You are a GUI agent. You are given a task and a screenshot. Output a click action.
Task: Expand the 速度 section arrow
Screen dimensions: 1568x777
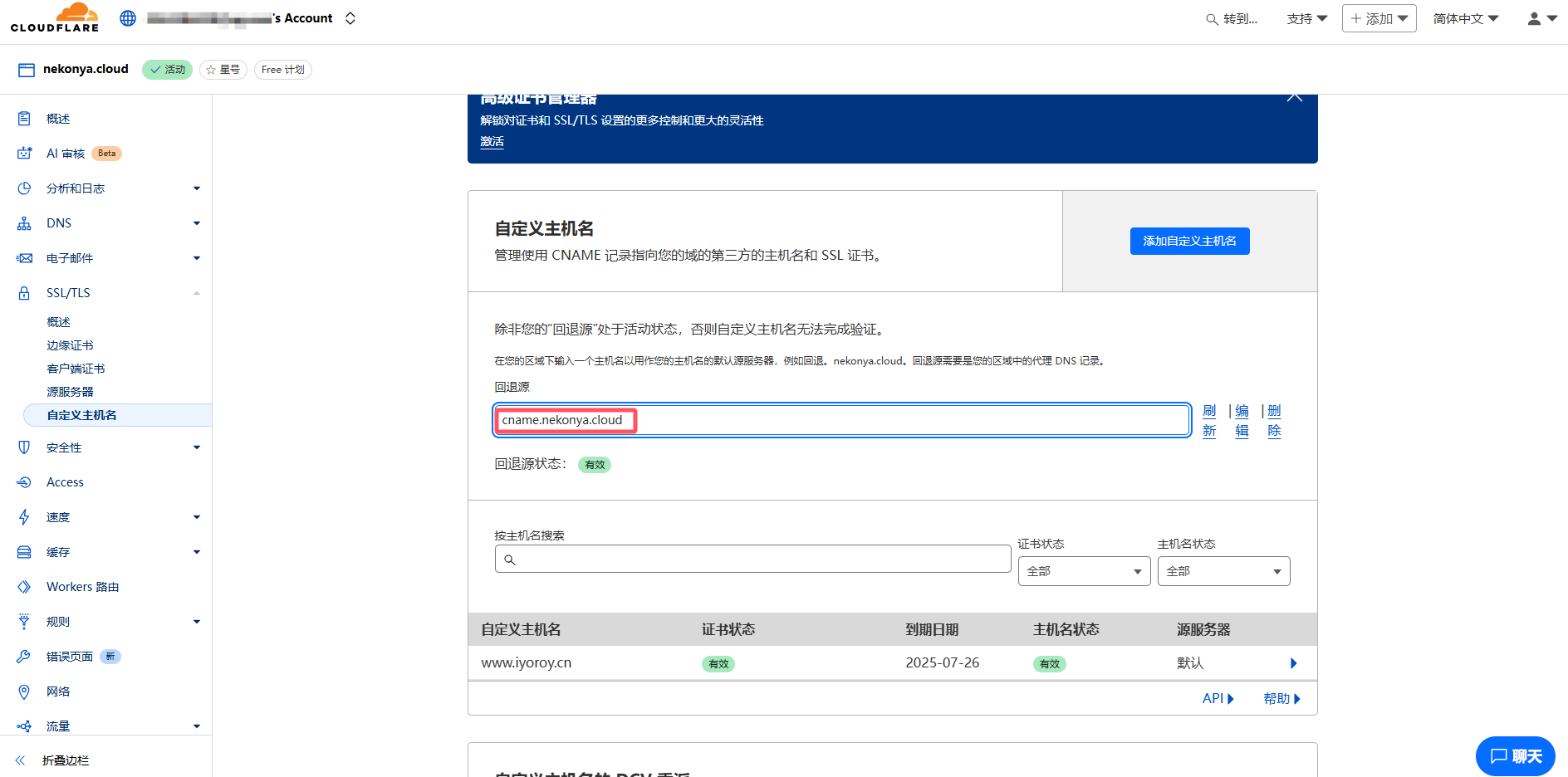point(197,517)
